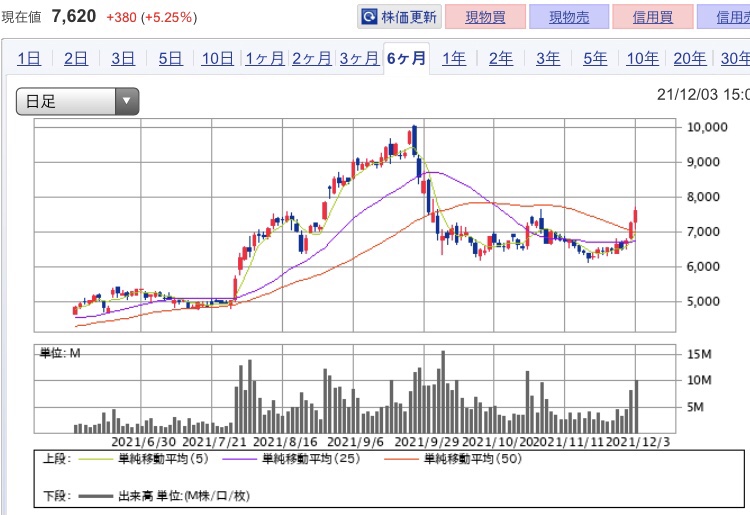Select the 5日 chart period tab
750x515 pixels.
pyautogui.click(x=171, y=59)
